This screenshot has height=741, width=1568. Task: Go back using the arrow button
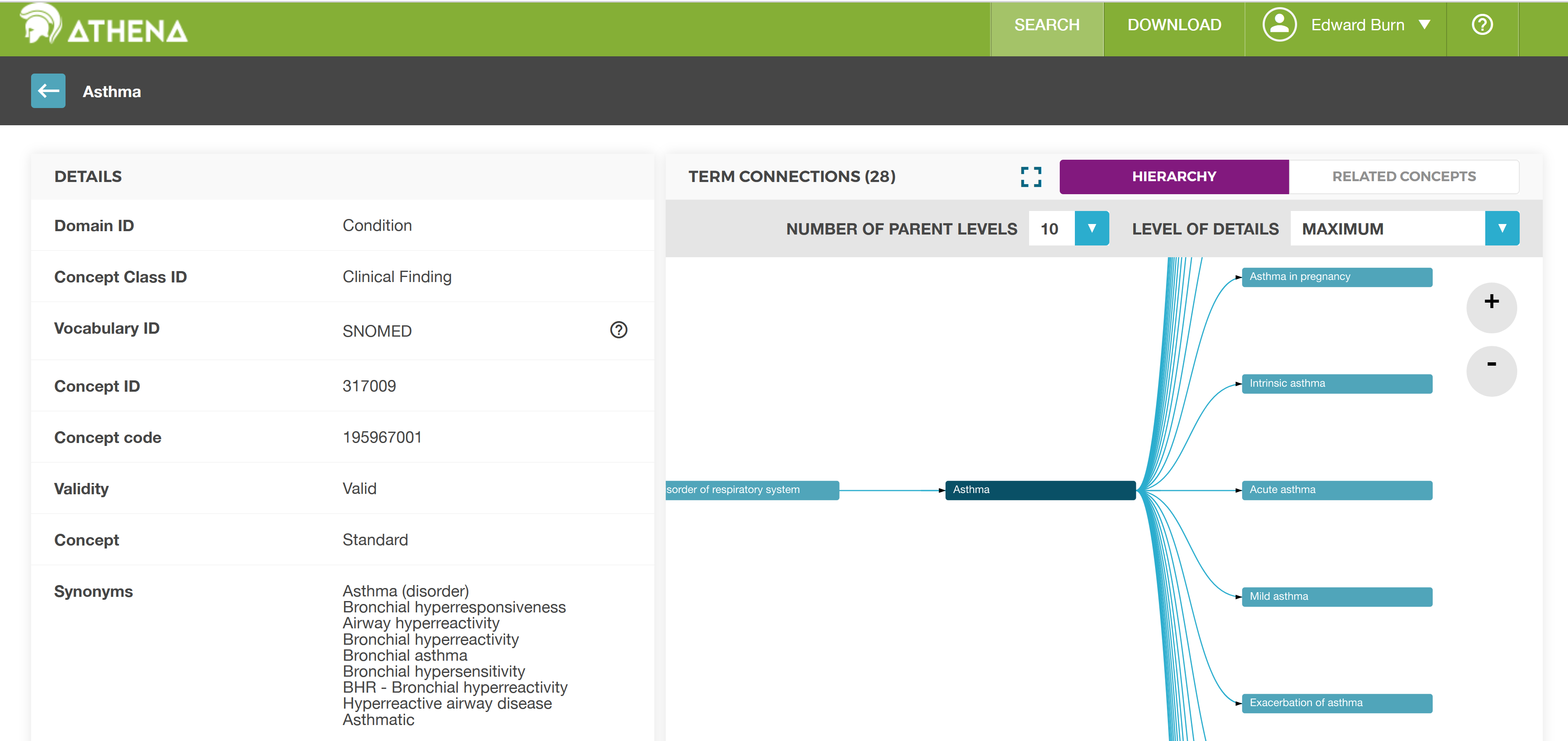[x=48, y=91]
